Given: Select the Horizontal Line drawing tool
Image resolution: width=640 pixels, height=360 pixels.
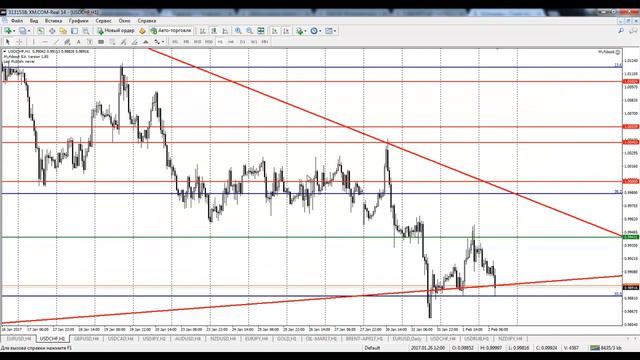Looking at the screenshot, I should pos(45,42).
